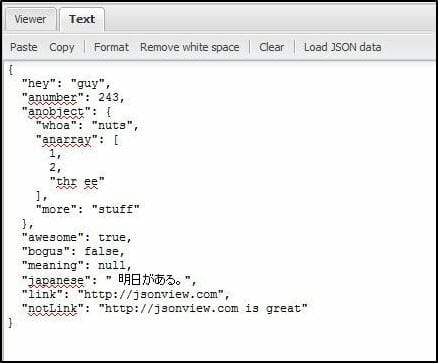
Task: Click the "japanese" key line
Action: pos(109,280)
